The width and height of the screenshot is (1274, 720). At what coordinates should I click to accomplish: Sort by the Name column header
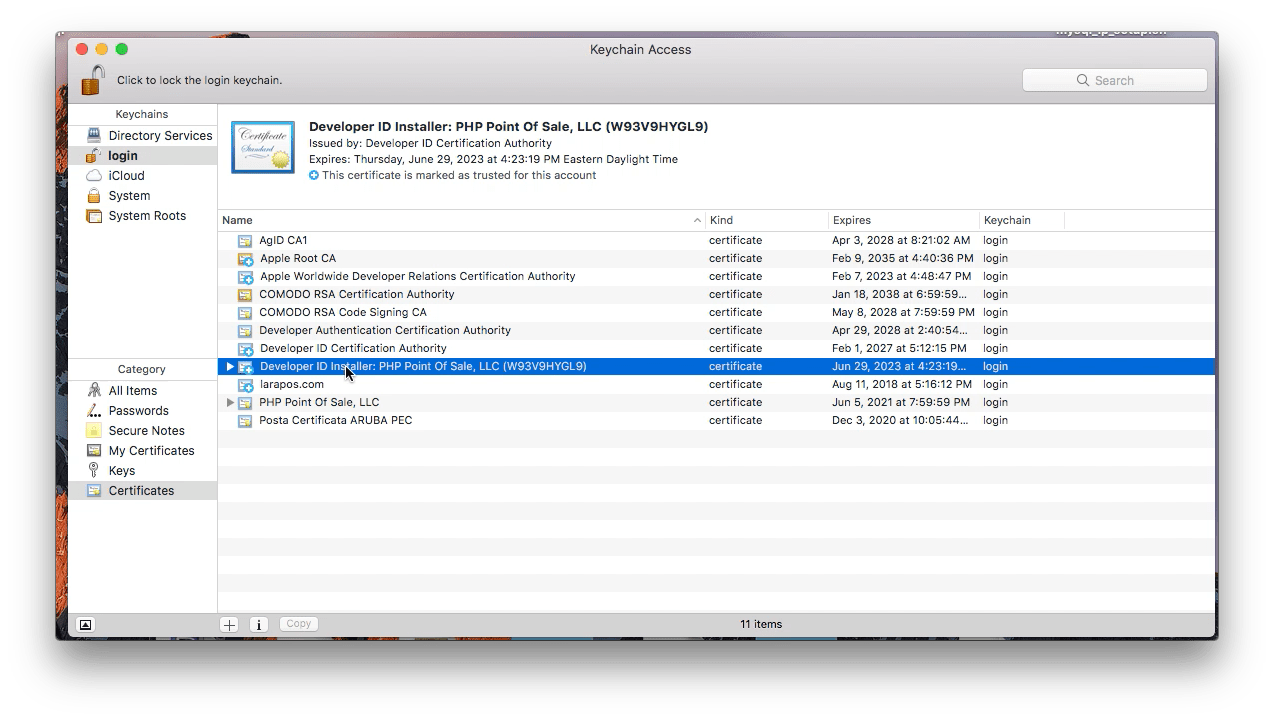pos(462,220)
